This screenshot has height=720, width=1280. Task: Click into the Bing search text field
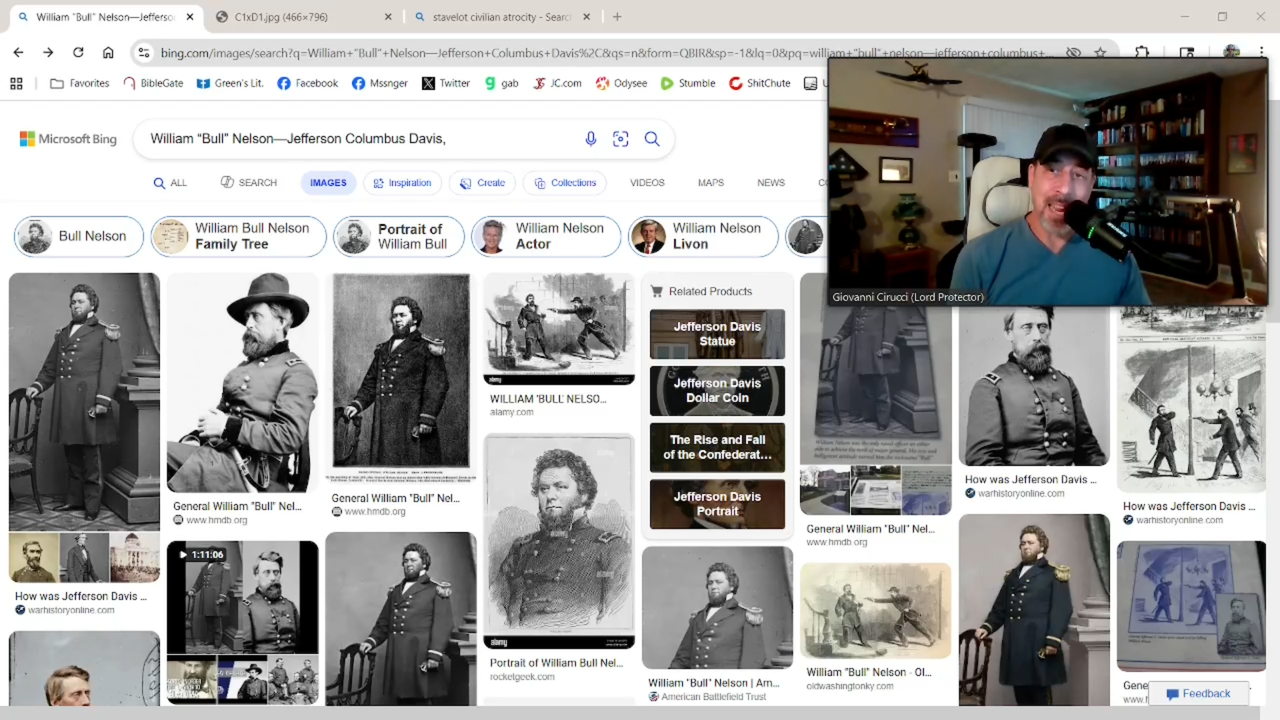360,139
